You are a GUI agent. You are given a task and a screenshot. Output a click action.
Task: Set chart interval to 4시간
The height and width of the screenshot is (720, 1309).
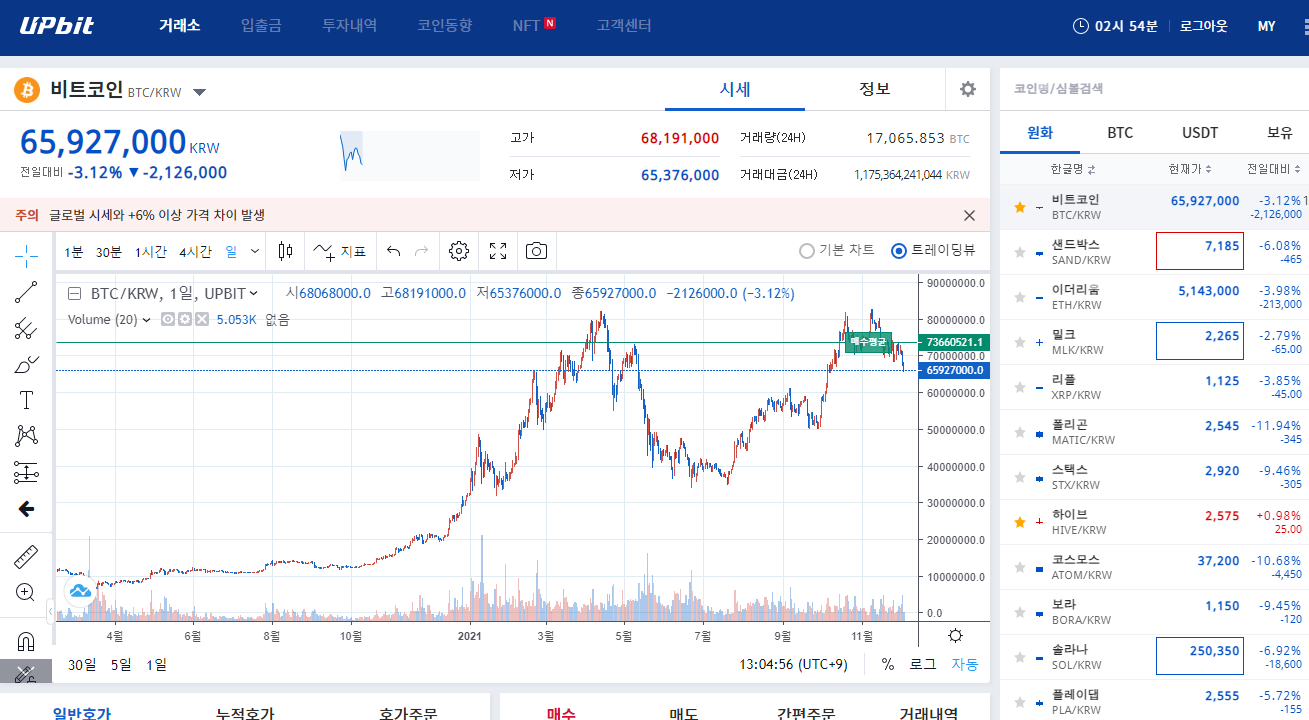tap(195, 252)
